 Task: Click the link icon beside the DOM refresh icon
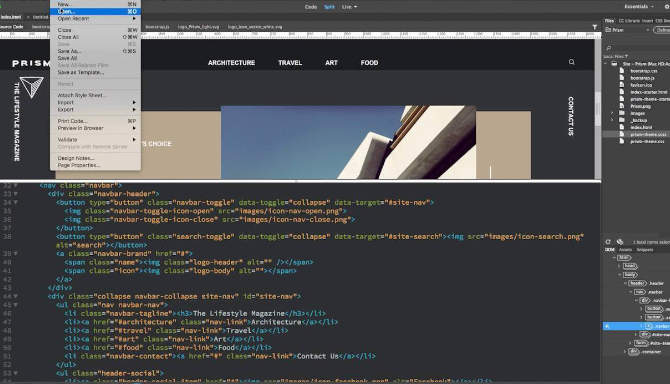pyautogui.click(x=620, y=242)
